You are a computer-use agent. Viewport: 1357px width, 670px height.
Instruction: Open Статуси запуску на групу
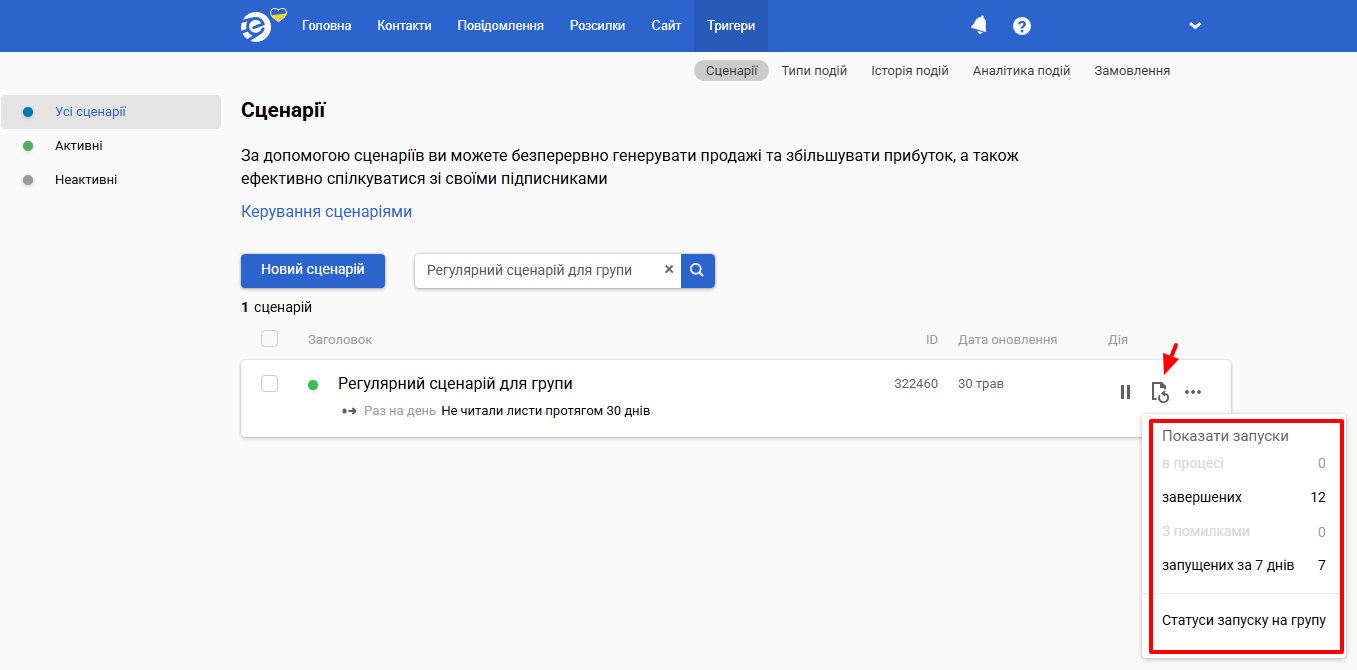1243,620
